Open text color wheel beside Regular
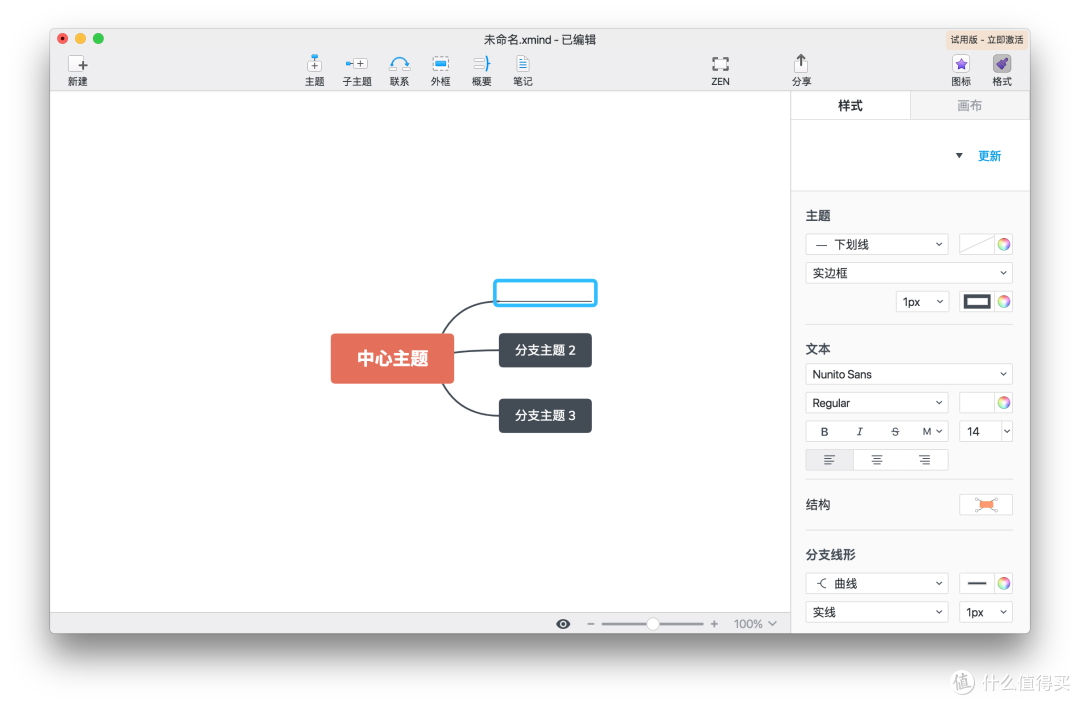Viewport: 1080px width, 705px height. tap(1004, 403)
